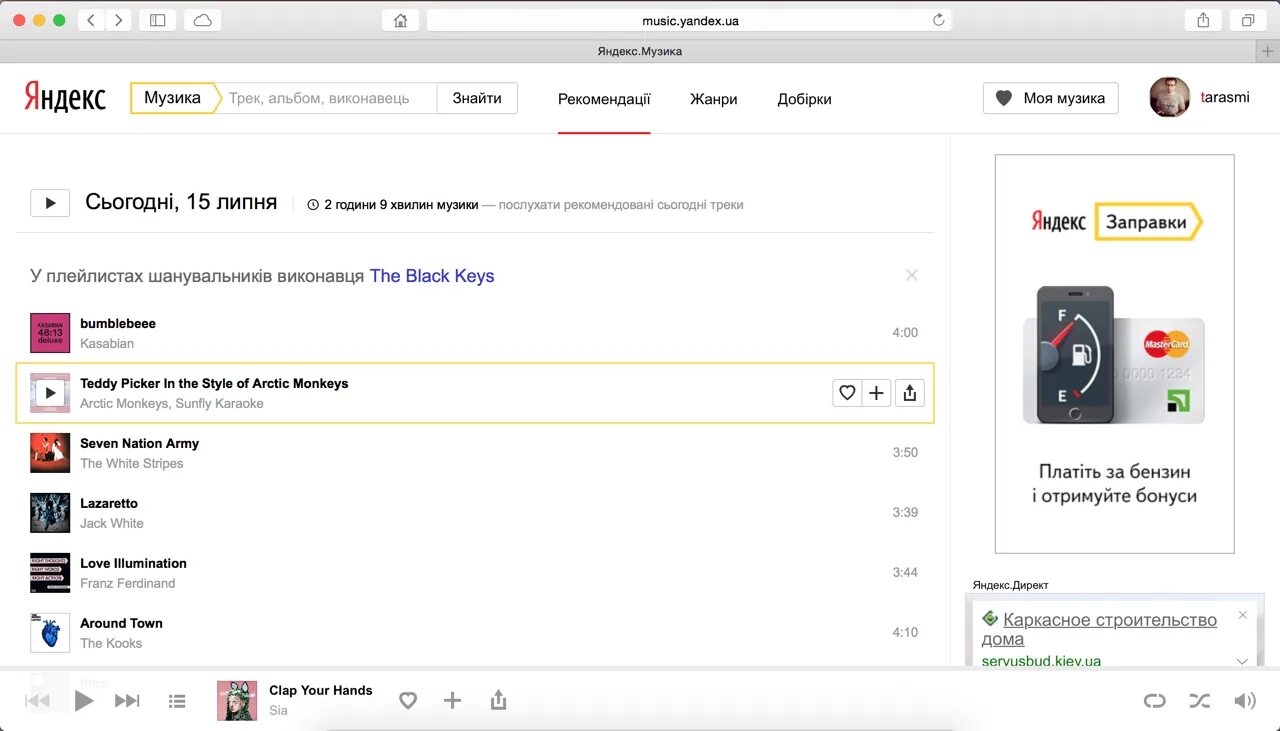Open the play queue list
1280x731 pixels.
tap(177, 702)
